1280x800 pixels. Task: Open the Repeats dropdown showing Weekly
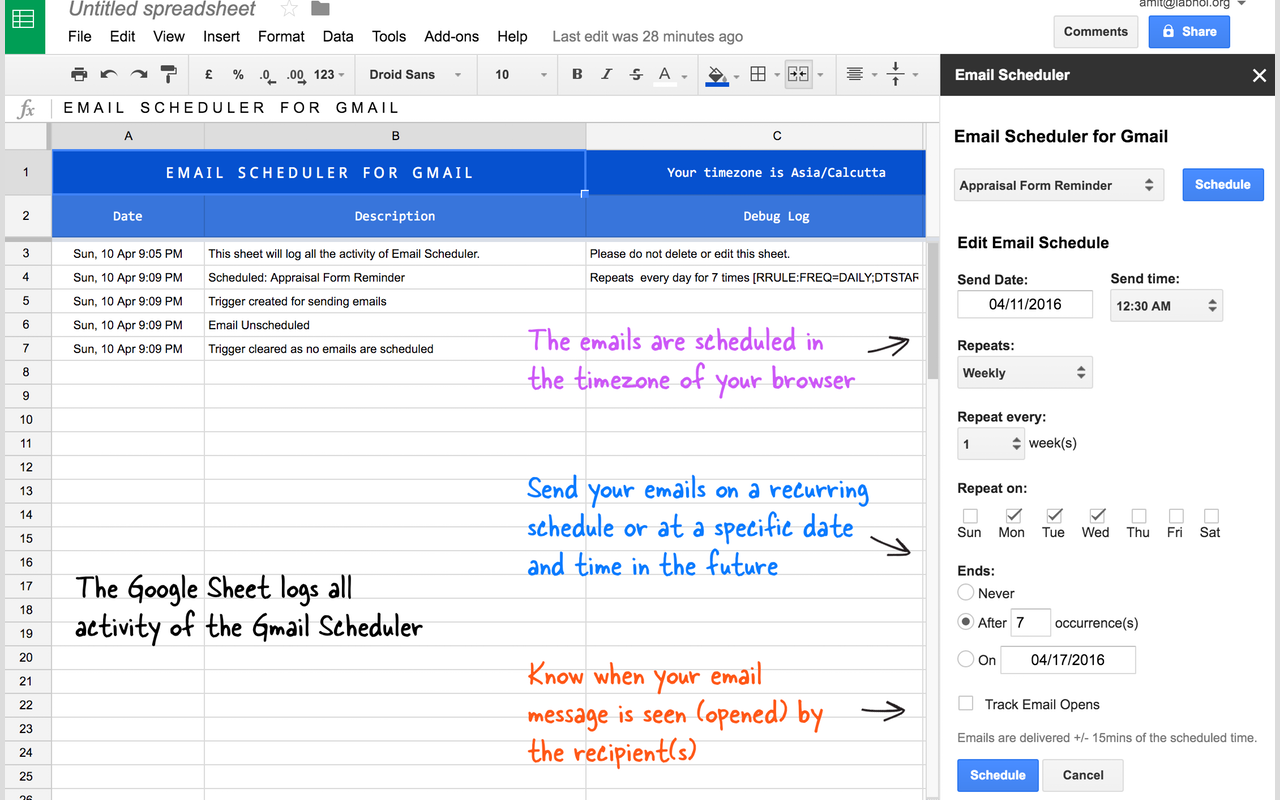coord(1025,372)
